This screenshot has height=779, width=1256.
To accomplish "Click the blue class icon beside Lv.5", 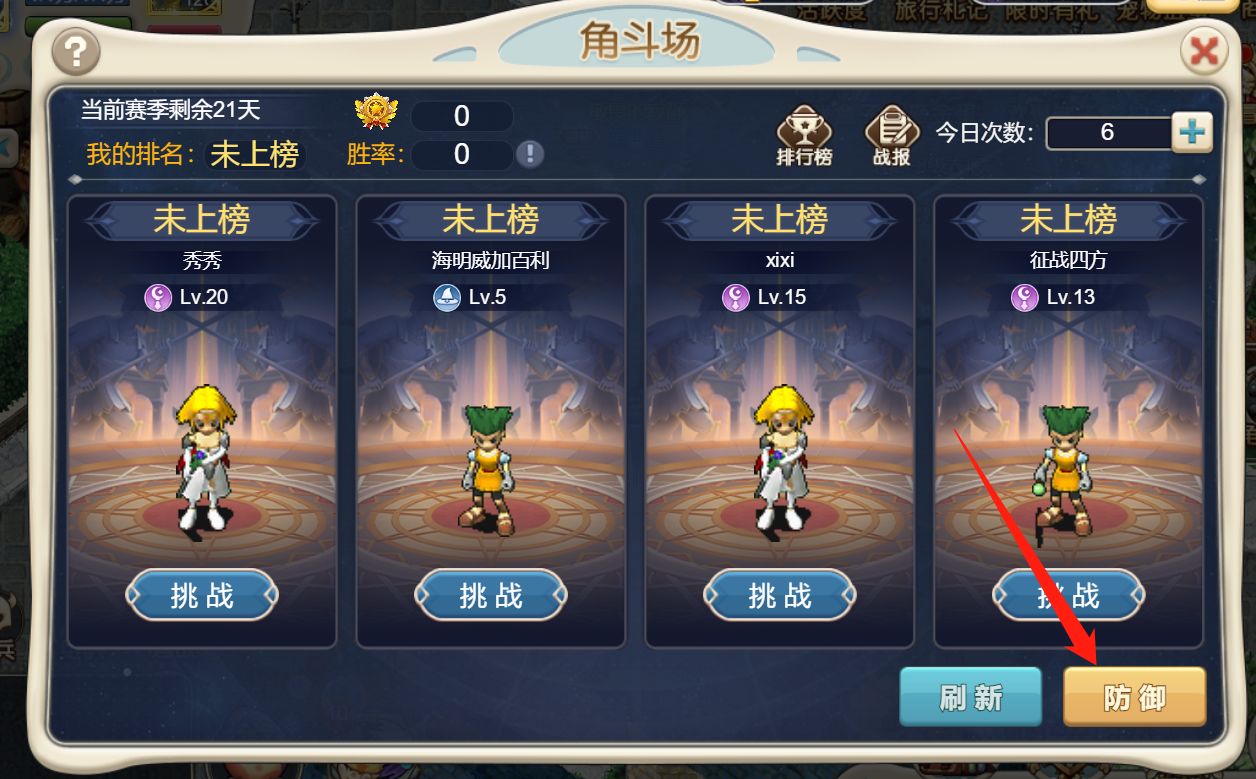I will [x=447, y=297].
